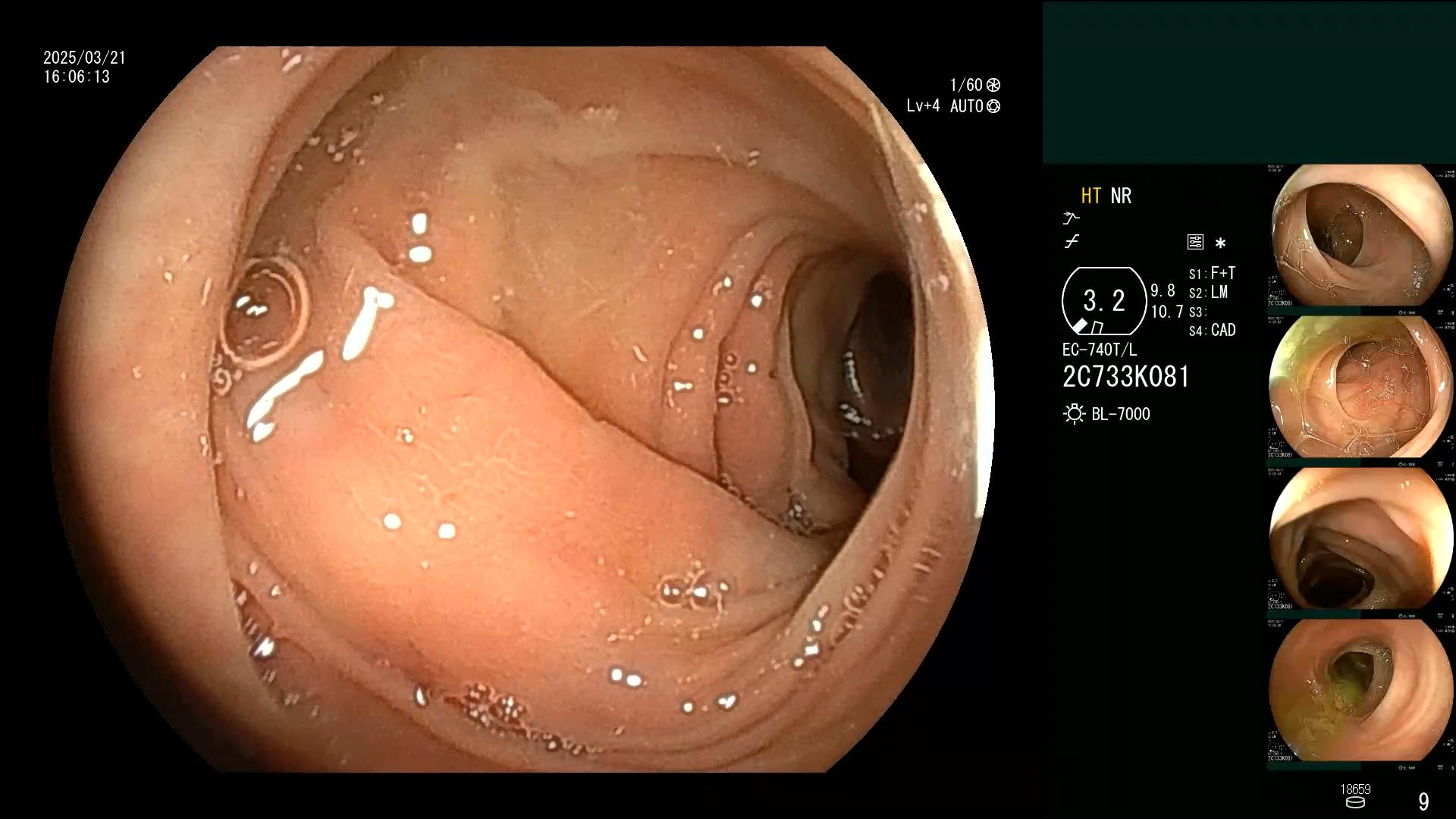Select the 2025/03/21 date text
The width and height of the screenshot is (1456, 819).
[84, 58]
